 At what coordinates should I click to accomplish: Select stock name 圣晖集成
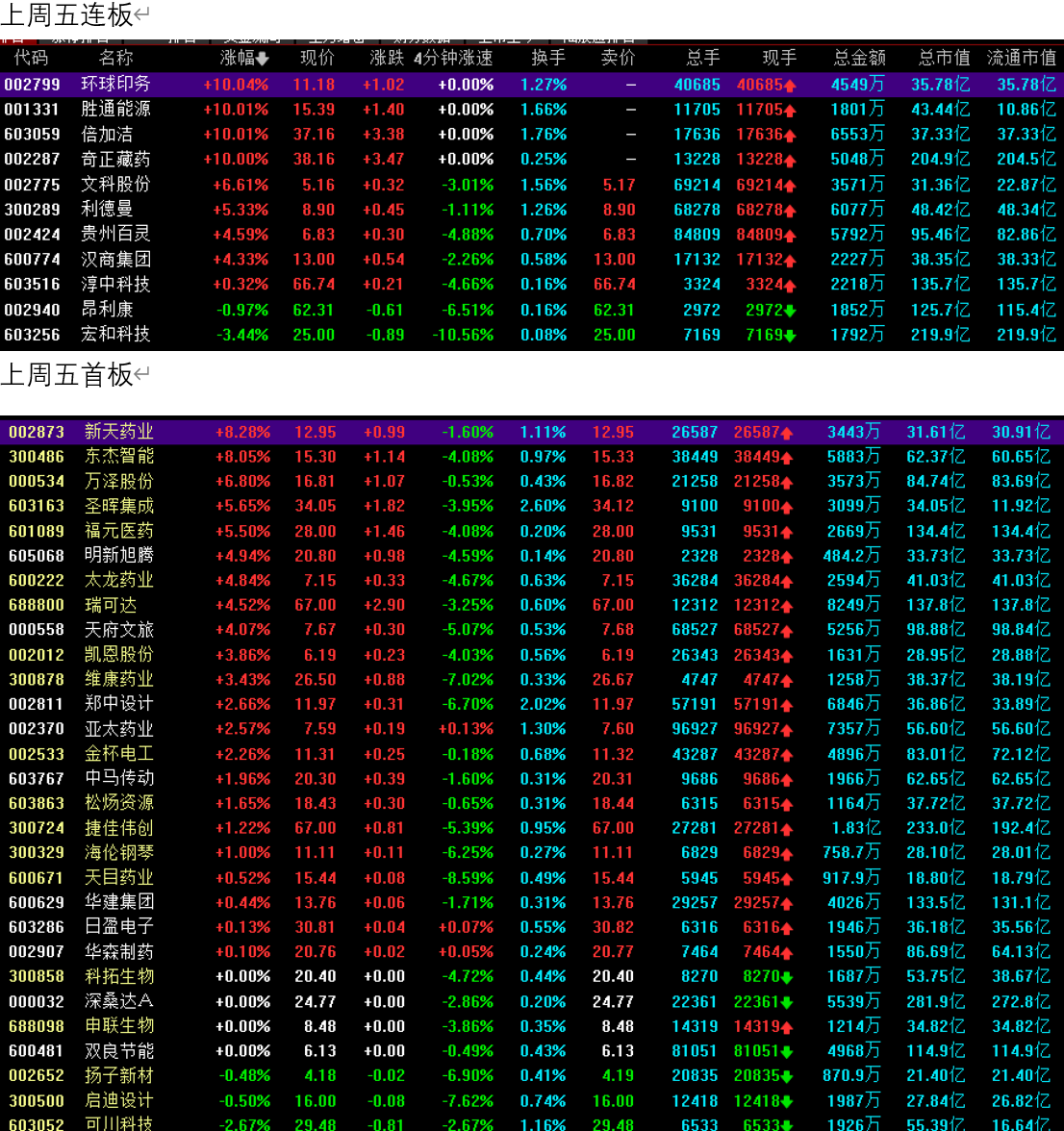(119, 506)
